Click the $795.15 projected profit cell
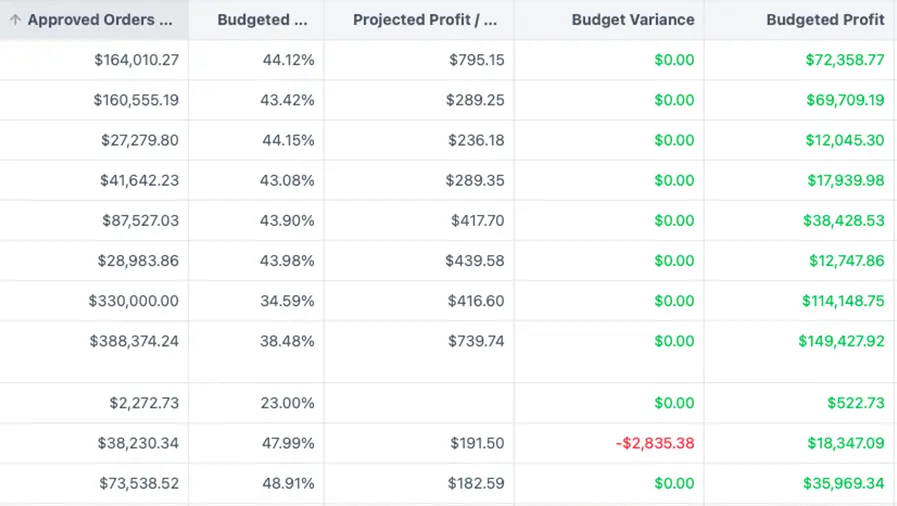Viewport: 897px width, 506px height. [476, 60]
